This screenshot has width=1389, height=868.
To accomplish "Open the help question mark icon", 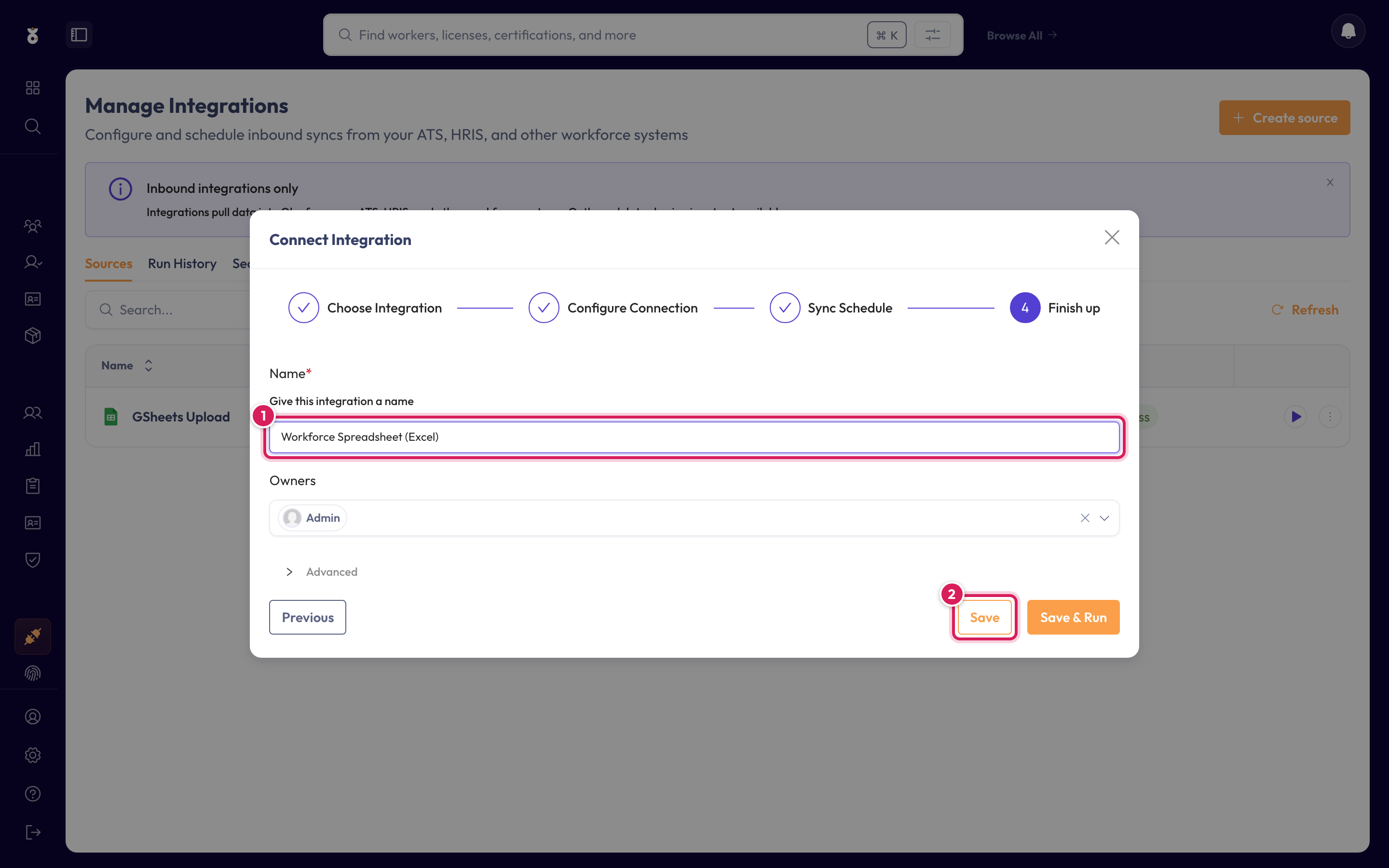I will click(33, 793).
